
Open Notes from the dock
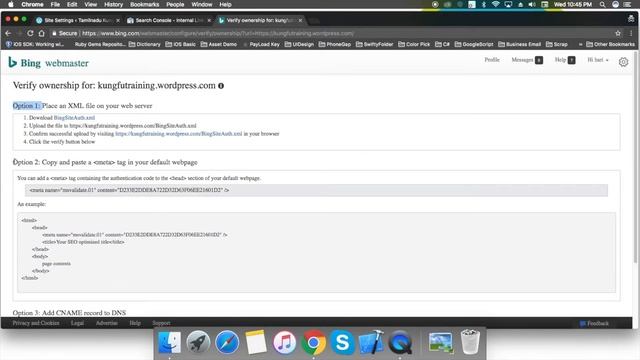click(256, 342)
